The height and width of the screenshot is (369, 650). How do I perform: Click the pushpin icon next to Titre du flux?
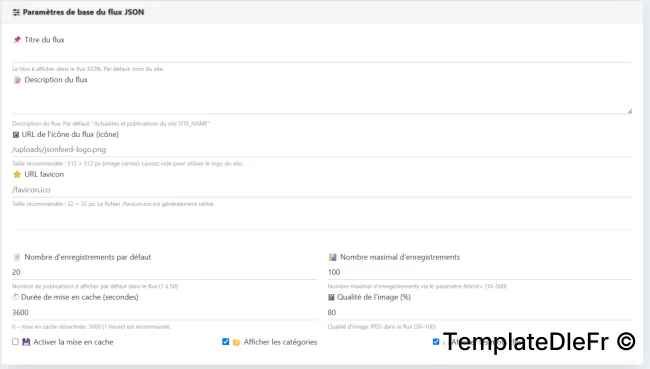click(x=17, y=40)
